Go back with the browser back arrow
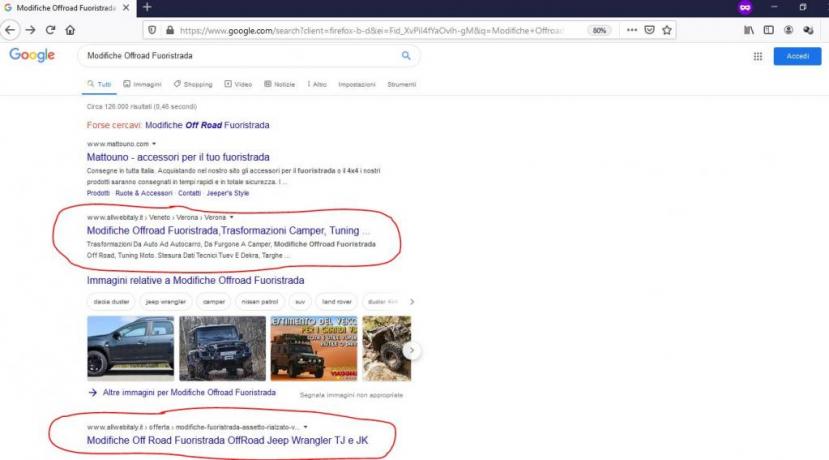The image size is (829, 460). pyautogui.click(x=10, y=30)
